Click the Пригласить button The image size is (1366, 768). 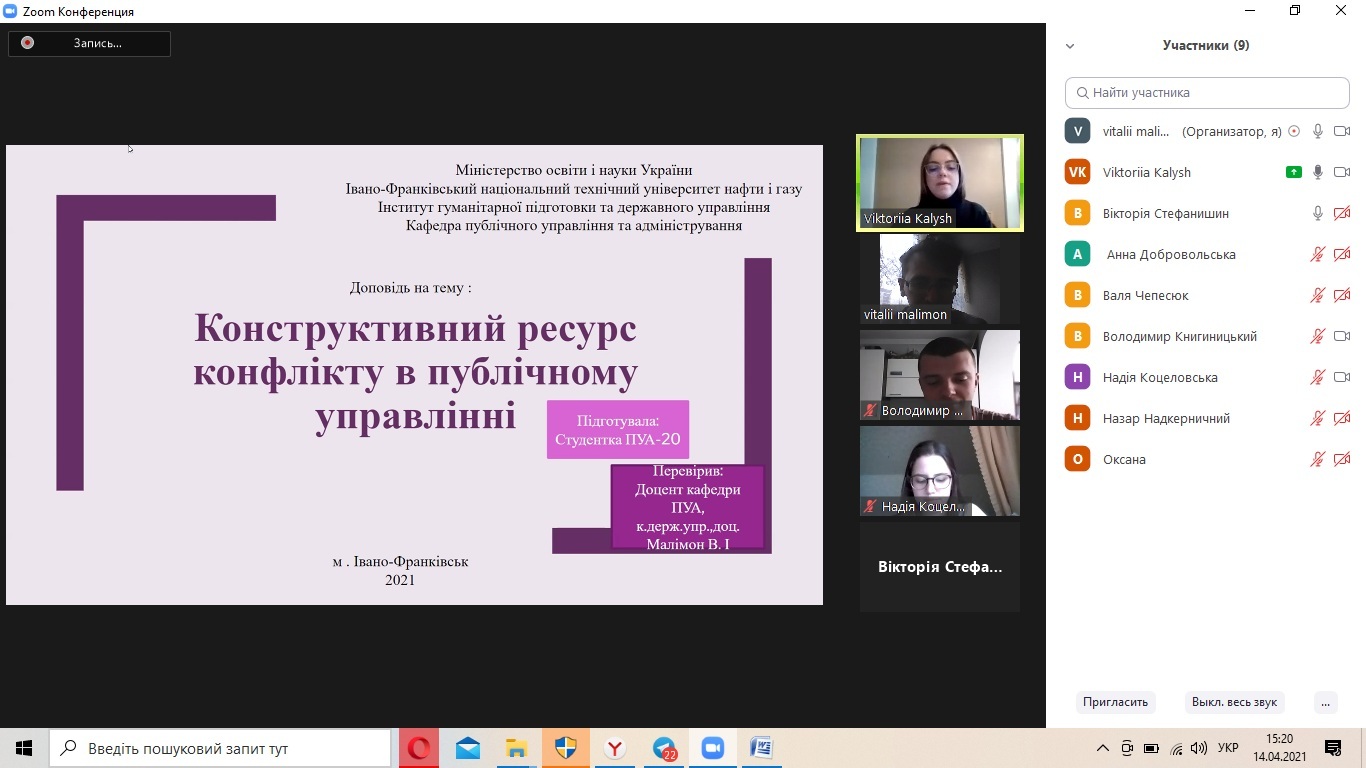tap(1115, 702)
